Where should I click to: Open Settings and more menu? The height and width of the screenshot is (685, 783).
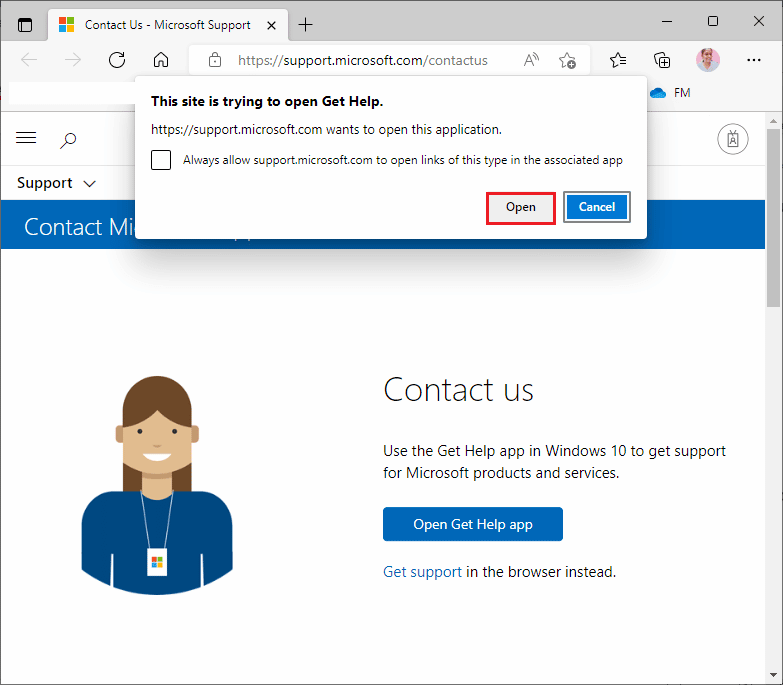tap(754, 60)
